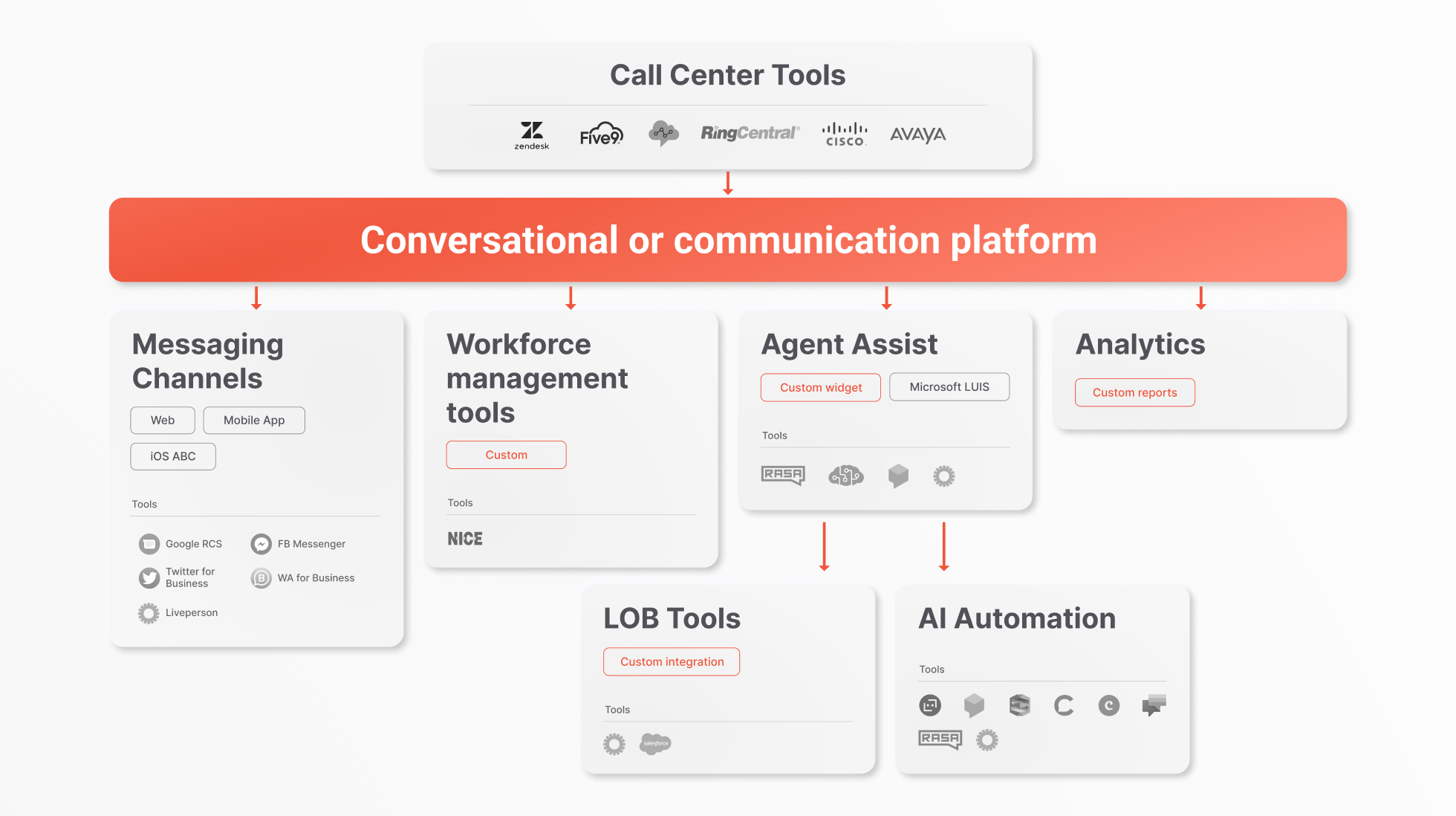Select the Custom reports option in Analytics
The image size is (1456, 816).
[1134, 390]
